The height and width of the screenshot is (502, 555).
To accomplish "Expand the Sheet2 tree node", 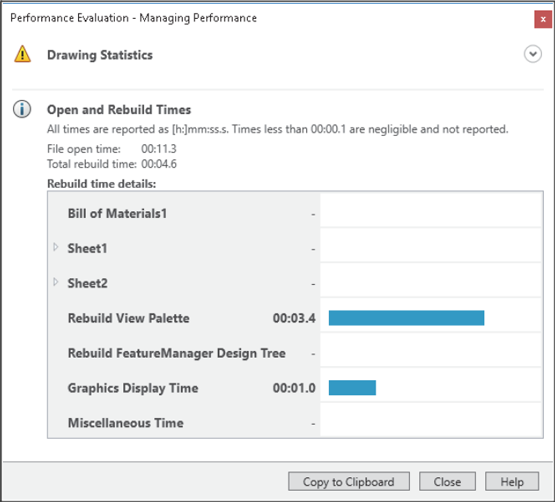I will coord(56,282).
